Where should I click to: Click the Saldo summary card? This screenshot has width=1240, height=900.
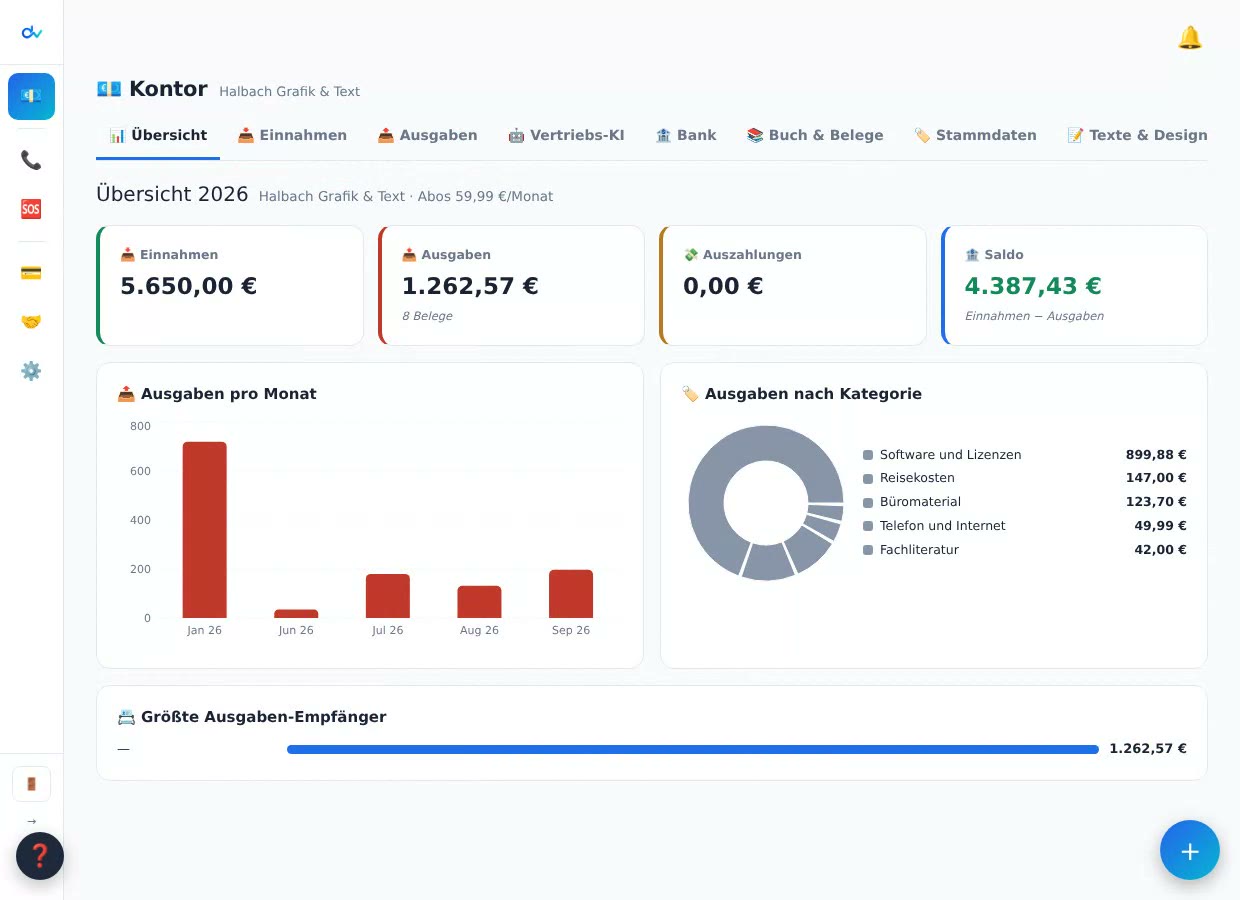pos(1074,286)
